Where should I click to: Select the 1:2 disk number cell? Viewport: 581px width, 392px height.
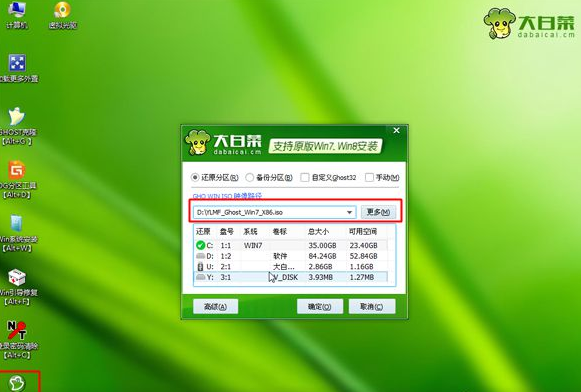[x=226, y=256]
